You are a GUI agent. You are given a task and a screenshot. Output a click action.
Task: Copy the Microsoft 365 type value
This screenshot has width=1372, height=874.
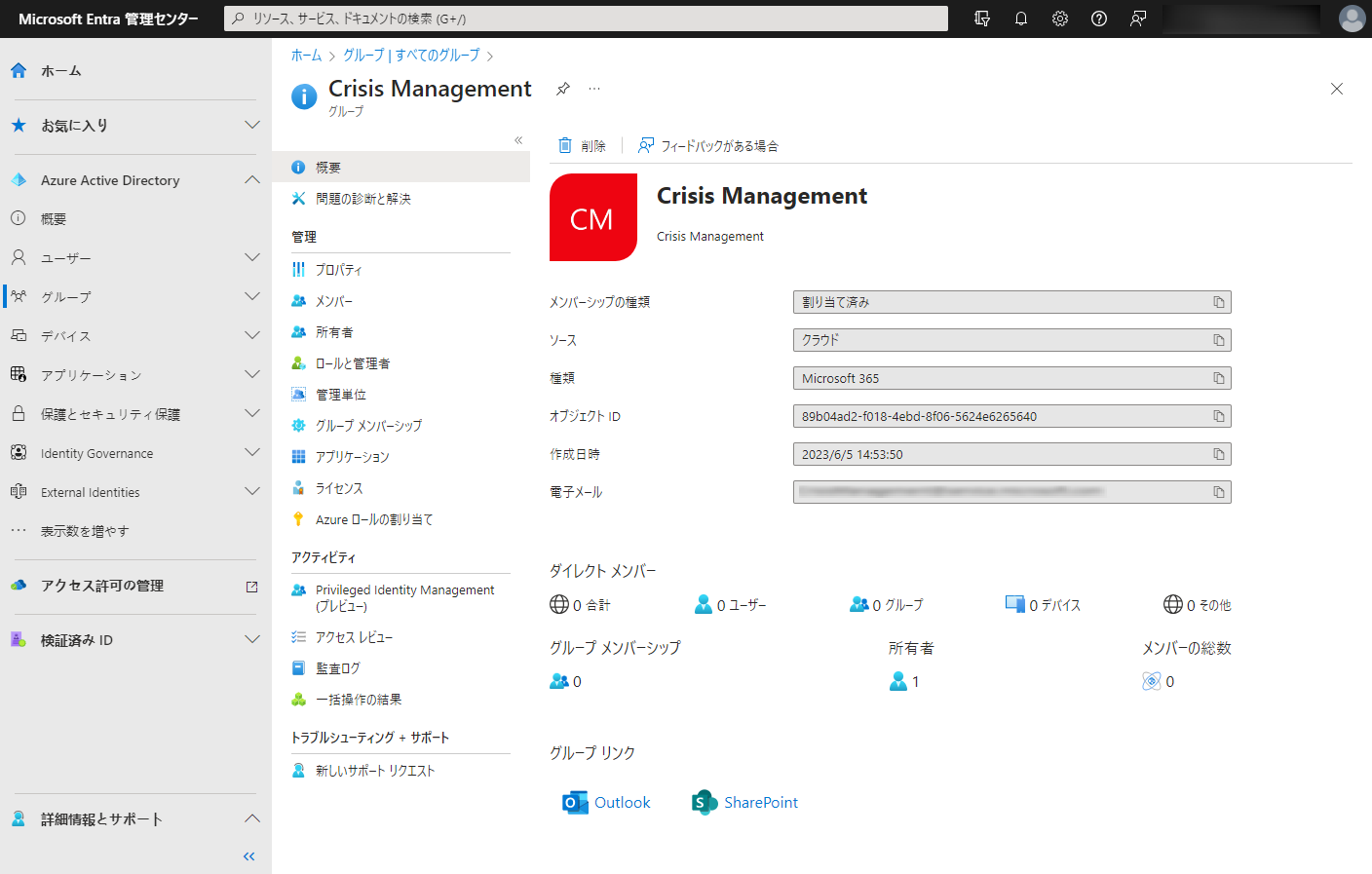[x=1219, y=378]
